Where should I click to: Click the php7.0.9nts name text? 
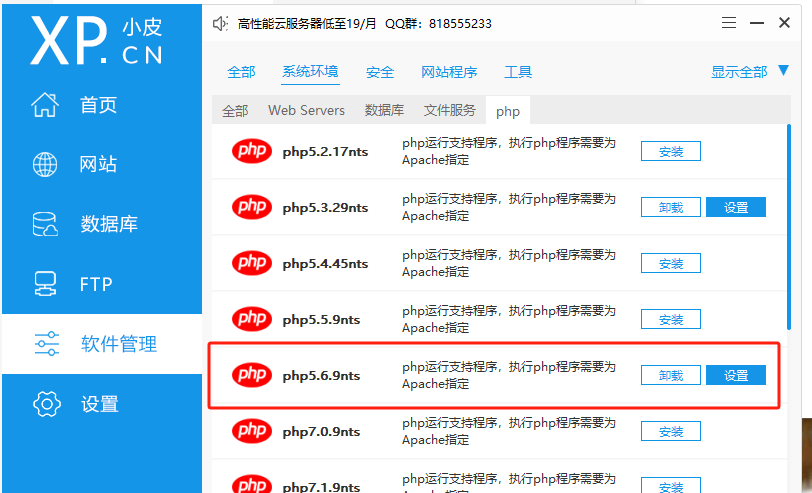(x=321, y=432)
